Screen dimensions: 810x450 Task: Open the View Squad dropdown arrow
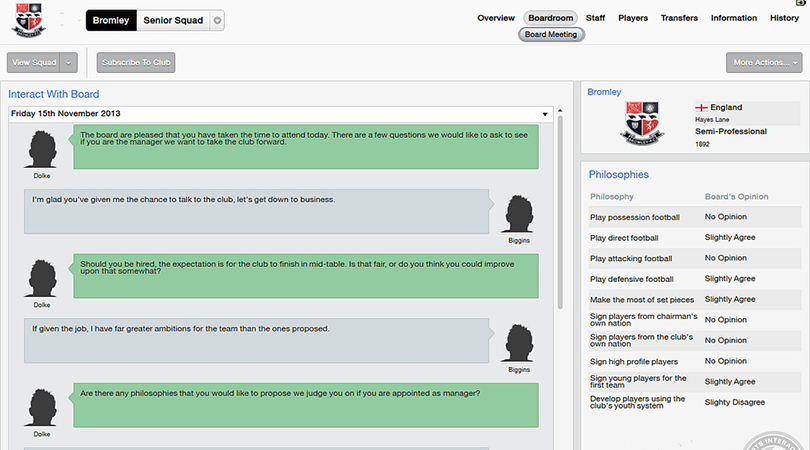click(68, 62)
